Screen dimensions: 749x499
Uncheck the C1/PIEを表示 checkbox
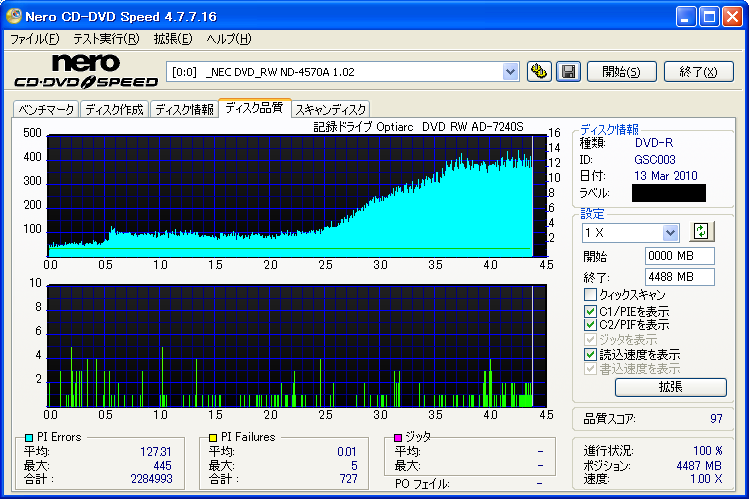pos(590,311)
